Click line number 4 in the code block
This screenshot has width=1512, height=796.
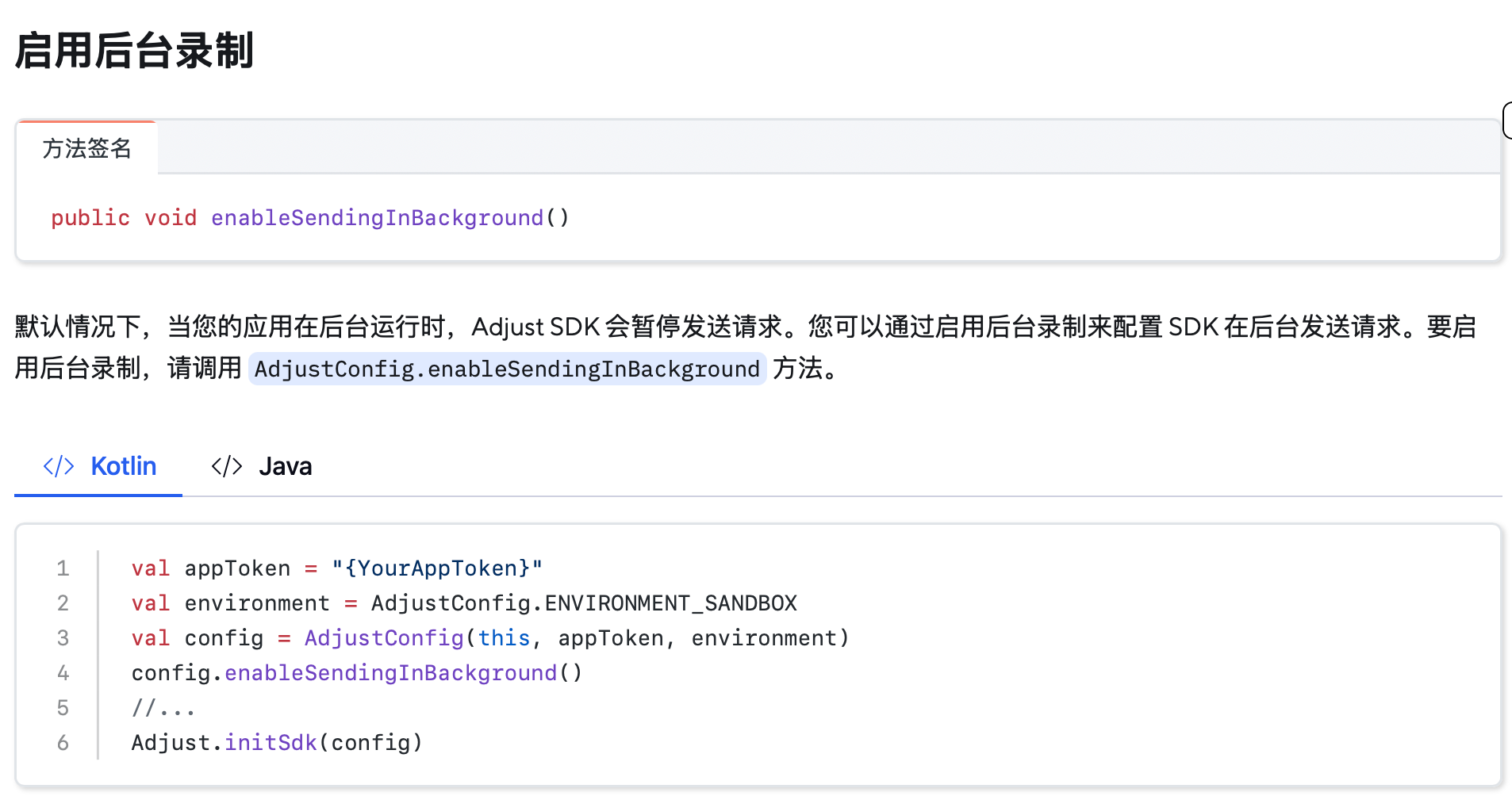[63, 673]
